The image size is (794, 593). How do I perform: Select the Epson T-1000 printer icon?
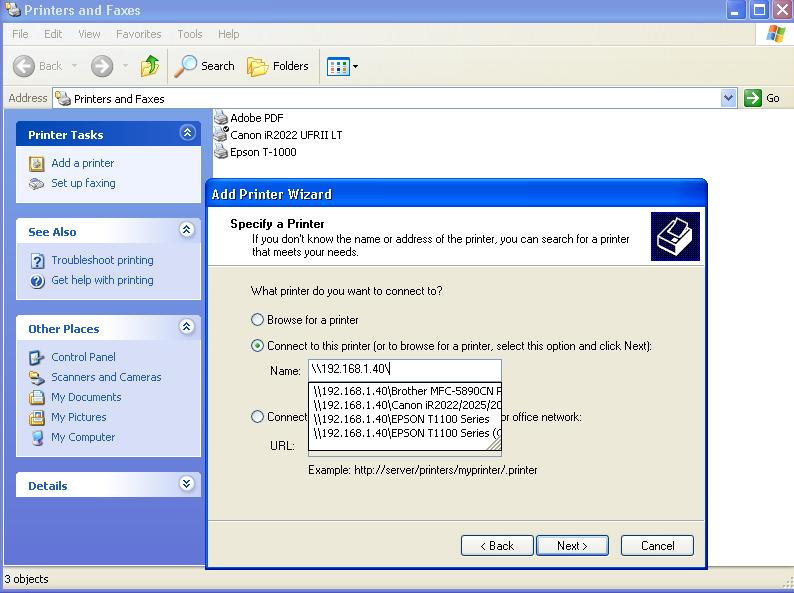pos(221,152)
